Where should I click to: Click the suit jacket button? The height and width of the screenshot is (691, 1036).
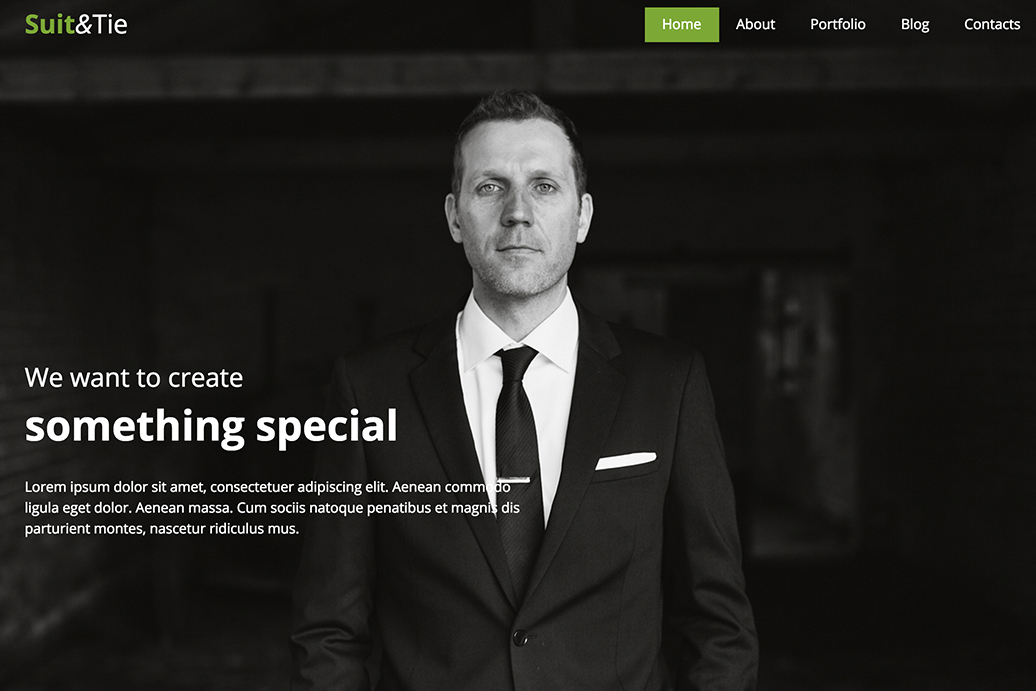[x=521, y=638]
